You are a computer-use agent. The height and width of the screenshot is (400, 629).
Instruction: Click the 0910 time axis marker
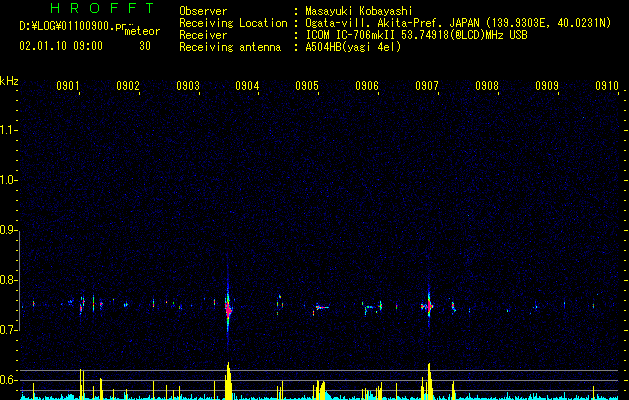point(607,86)
